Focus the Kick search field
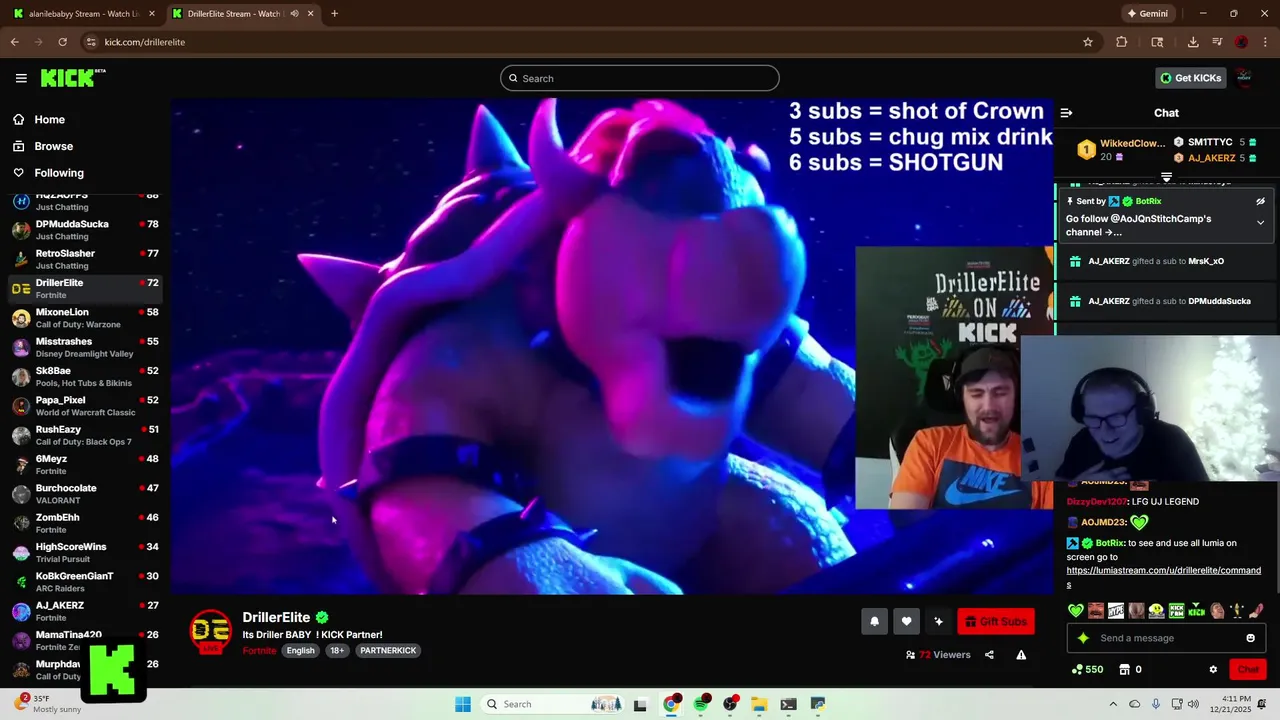 tap(640, 78)
